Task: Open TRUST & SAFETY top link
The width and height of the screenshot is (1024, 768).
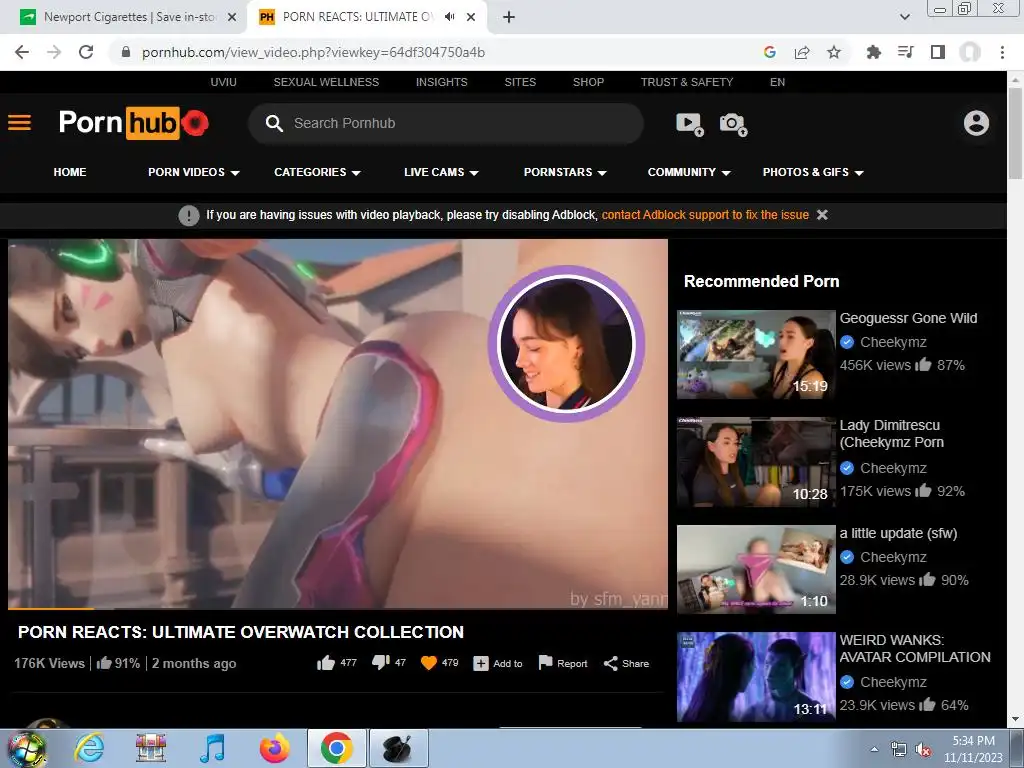Action: coord(686,82)
